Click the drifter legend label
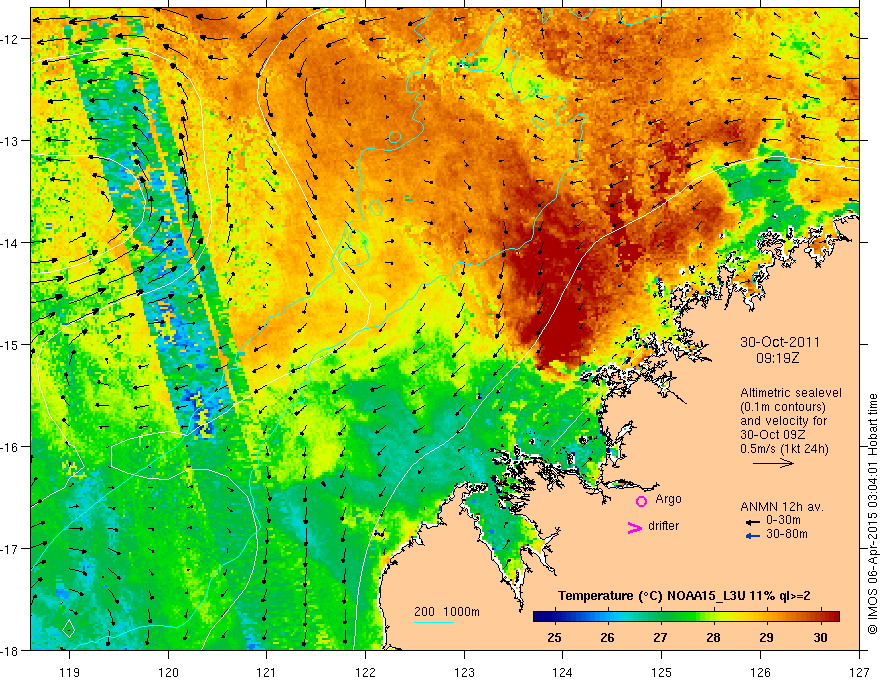This screenshot has height=680, width=880. [663, 526]
